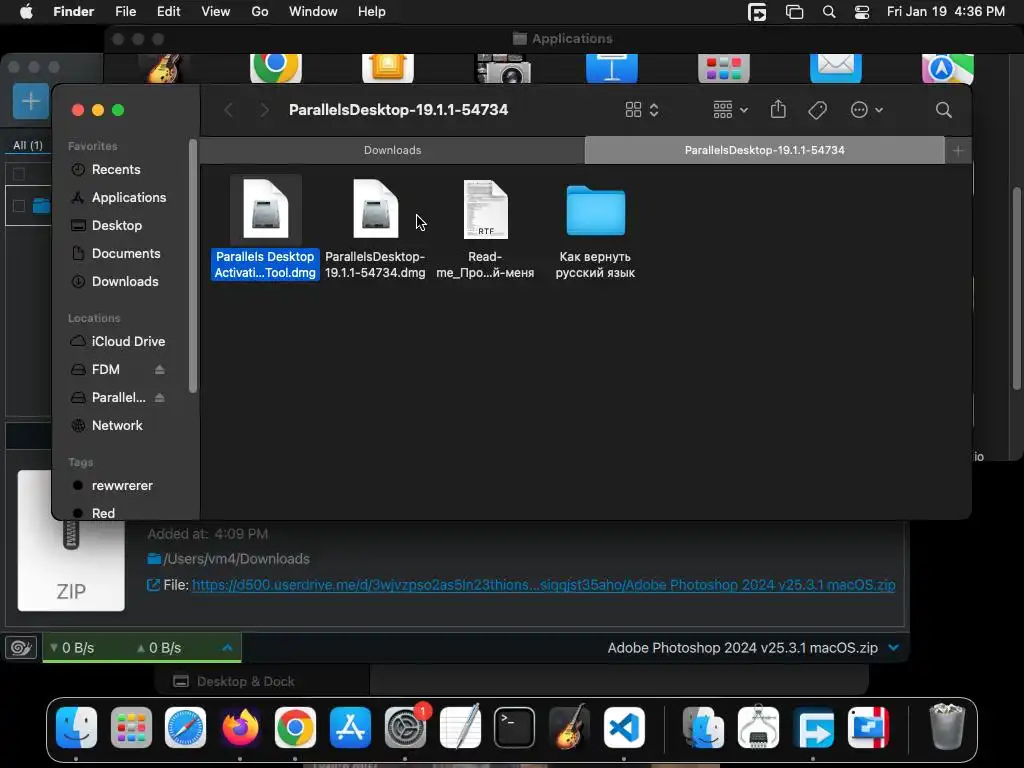The height and width of the screenshot is (768, 1024).
Task: Open the Help menu
Action: 372,12
